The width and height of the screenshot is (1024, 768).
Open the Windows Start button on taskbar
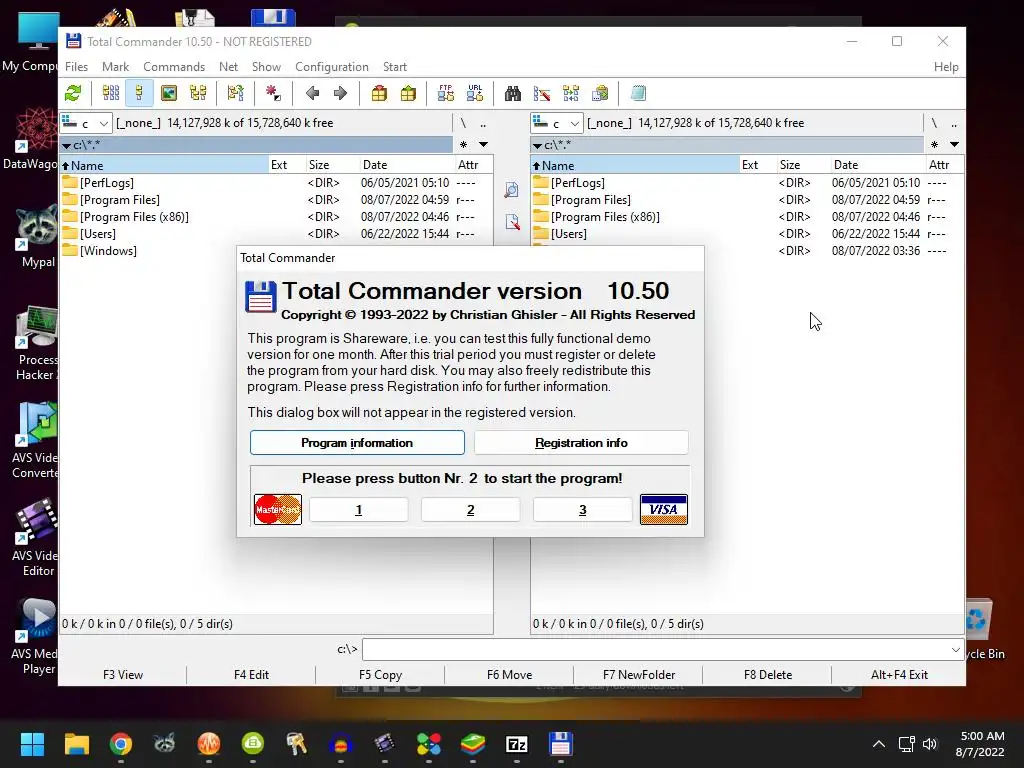32,744
